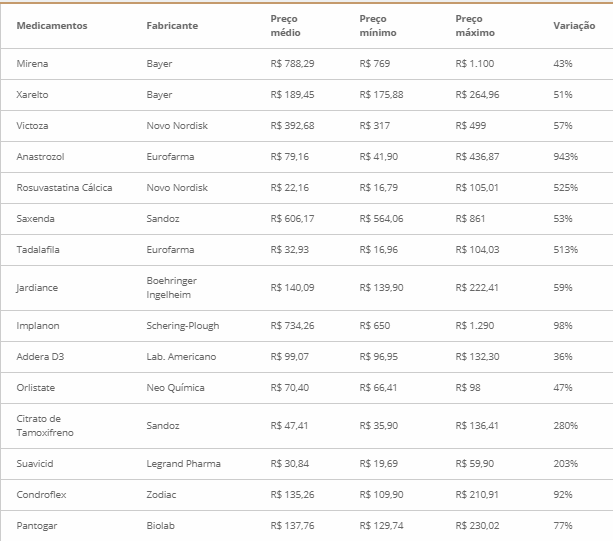This screenshot has height=541, width=613.
Task: Select Rosuvastatina Cálcica medication cell
Action: [x=64, y=188]
